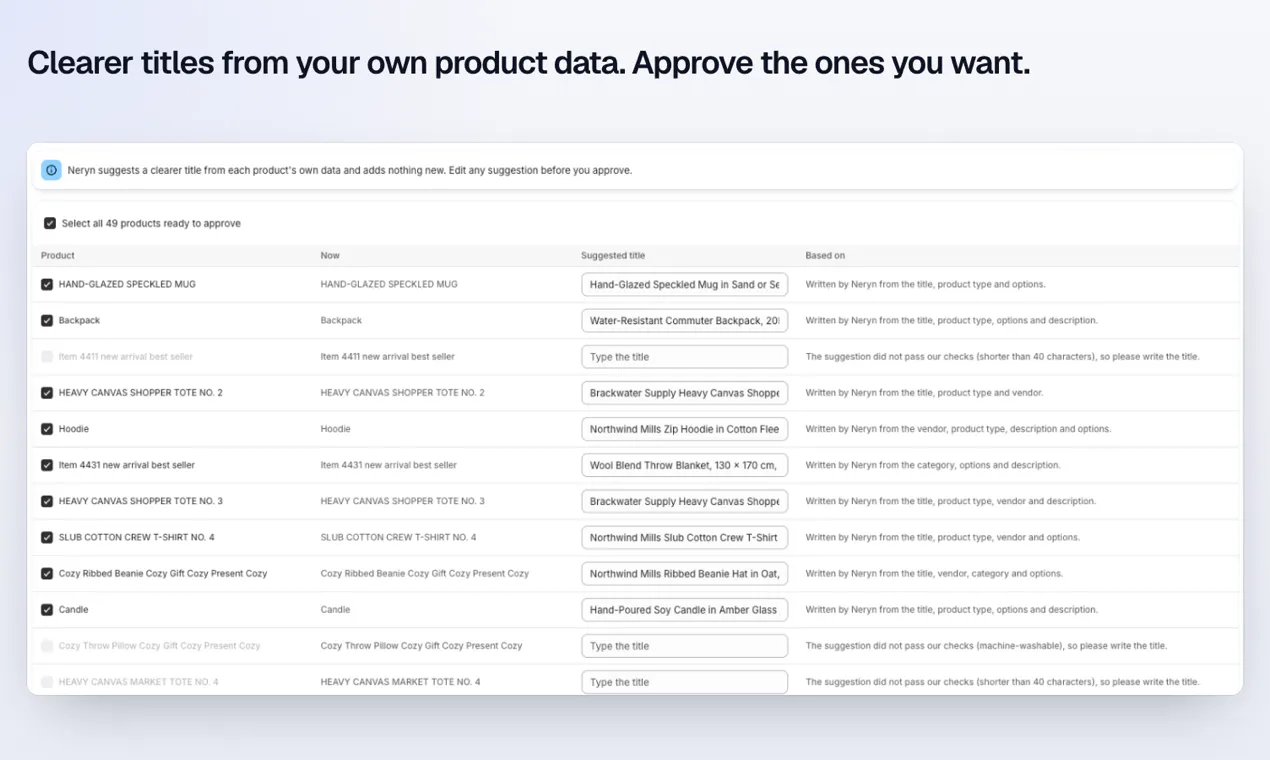Focus the empty title field for MARKET TOTE NO. 4
The image size is (1270, 760).
point(685,682)
